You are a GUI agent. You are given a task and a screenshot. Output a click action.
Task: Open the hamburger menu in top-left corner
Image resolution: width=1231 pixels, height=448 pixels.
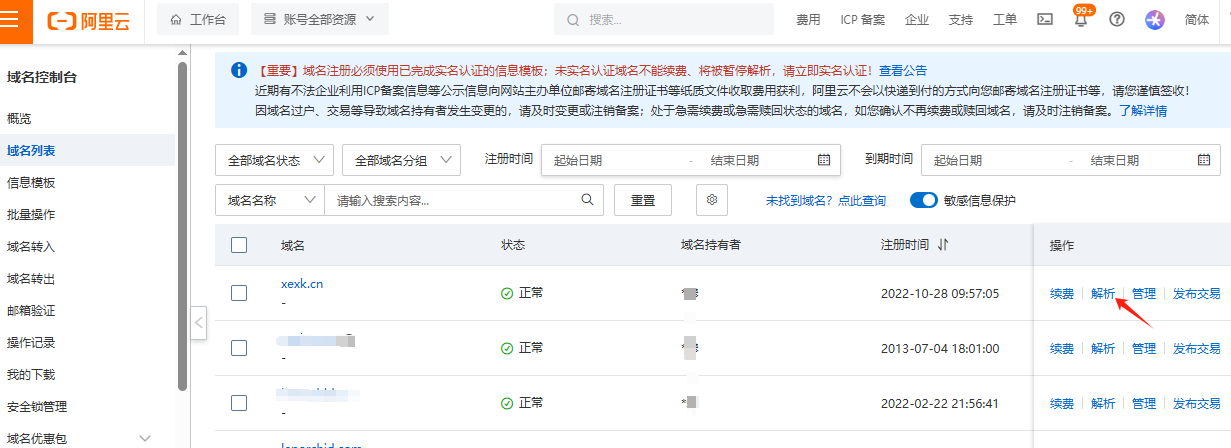tap(16, 20)
